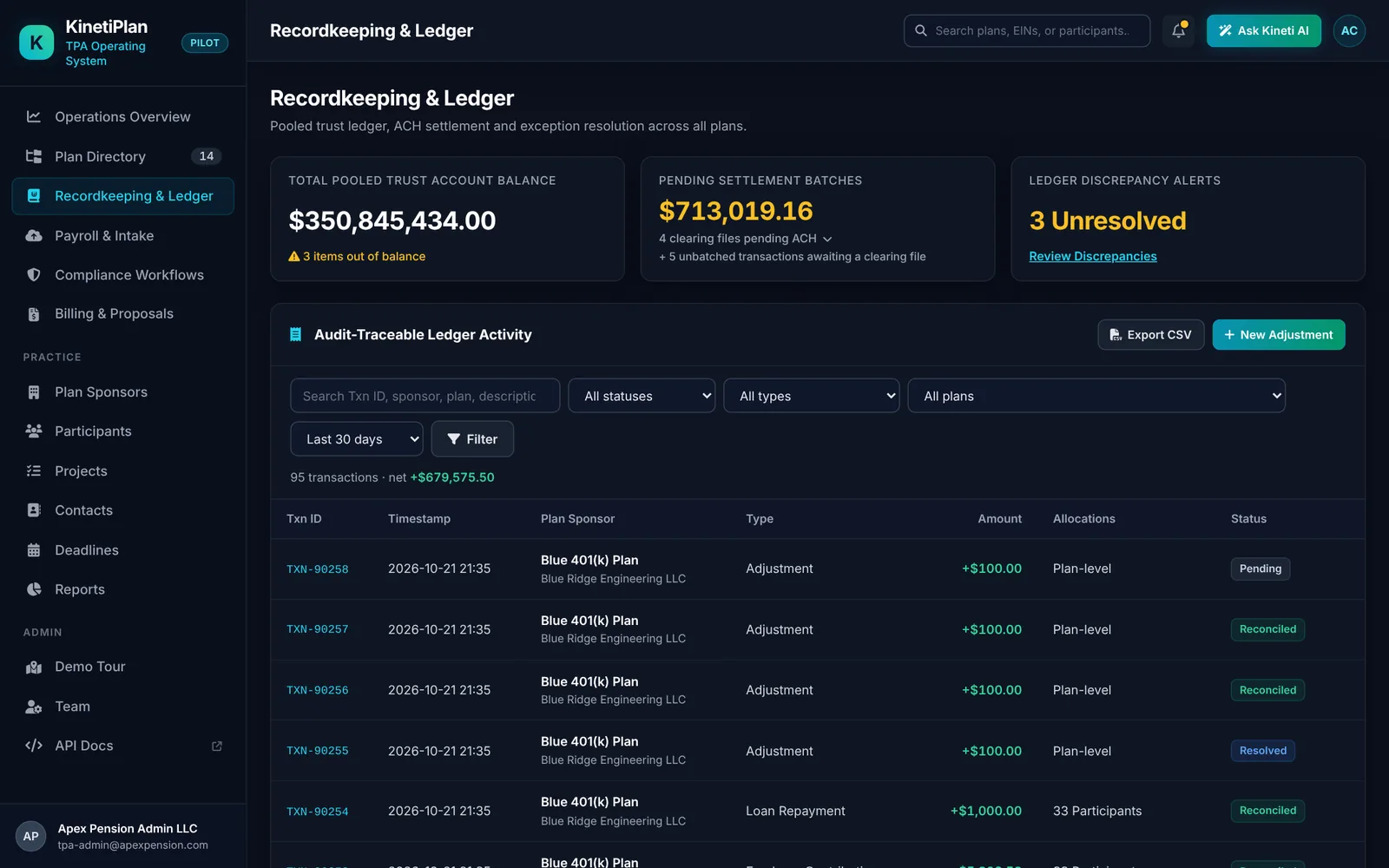Click the Plan Sponsors building icon

[x=34, y=392]
